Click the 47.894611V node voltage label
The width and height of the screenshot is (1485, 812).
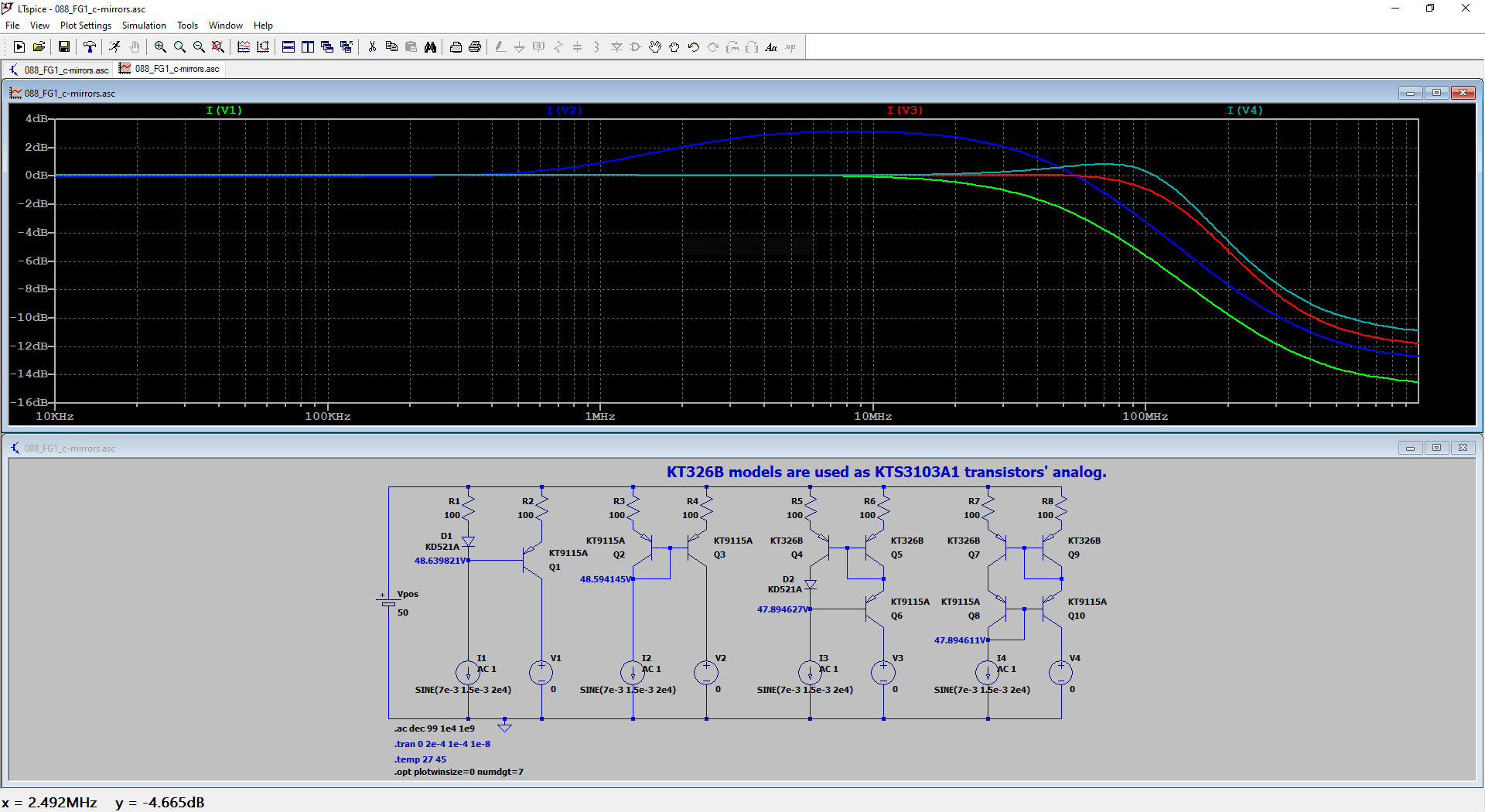(961, 640)
